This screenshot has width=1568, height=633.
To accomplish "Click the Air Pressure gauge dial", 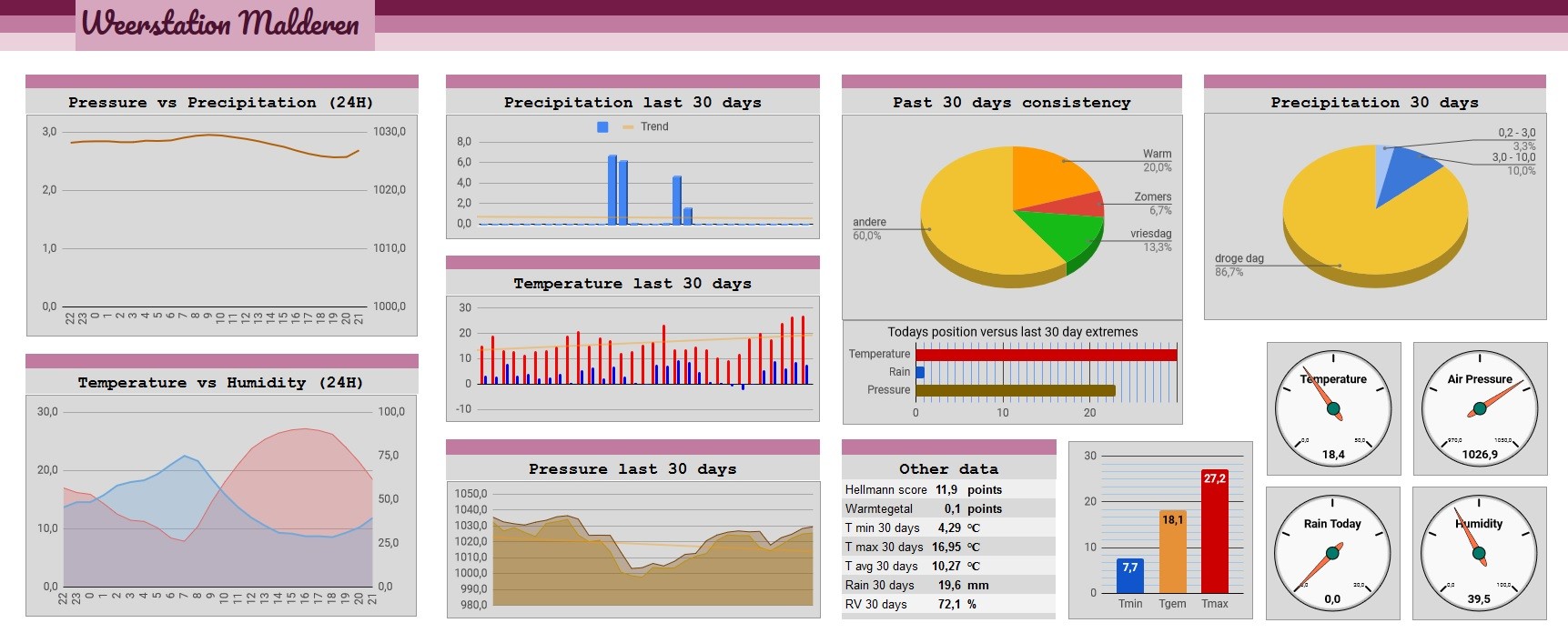I will pos(1480,408).
